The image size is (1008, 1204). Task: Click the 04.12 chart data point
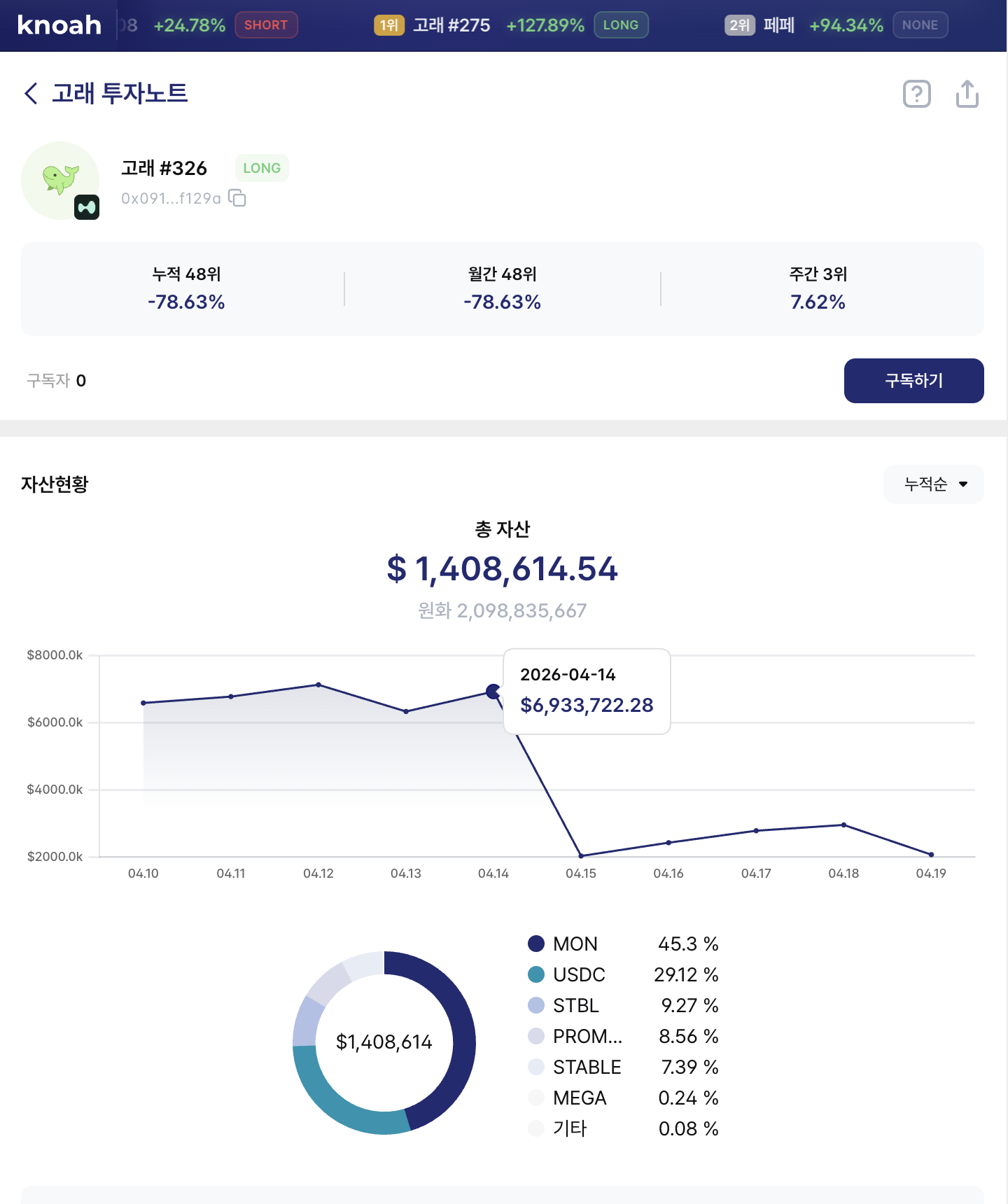[318, 685]
